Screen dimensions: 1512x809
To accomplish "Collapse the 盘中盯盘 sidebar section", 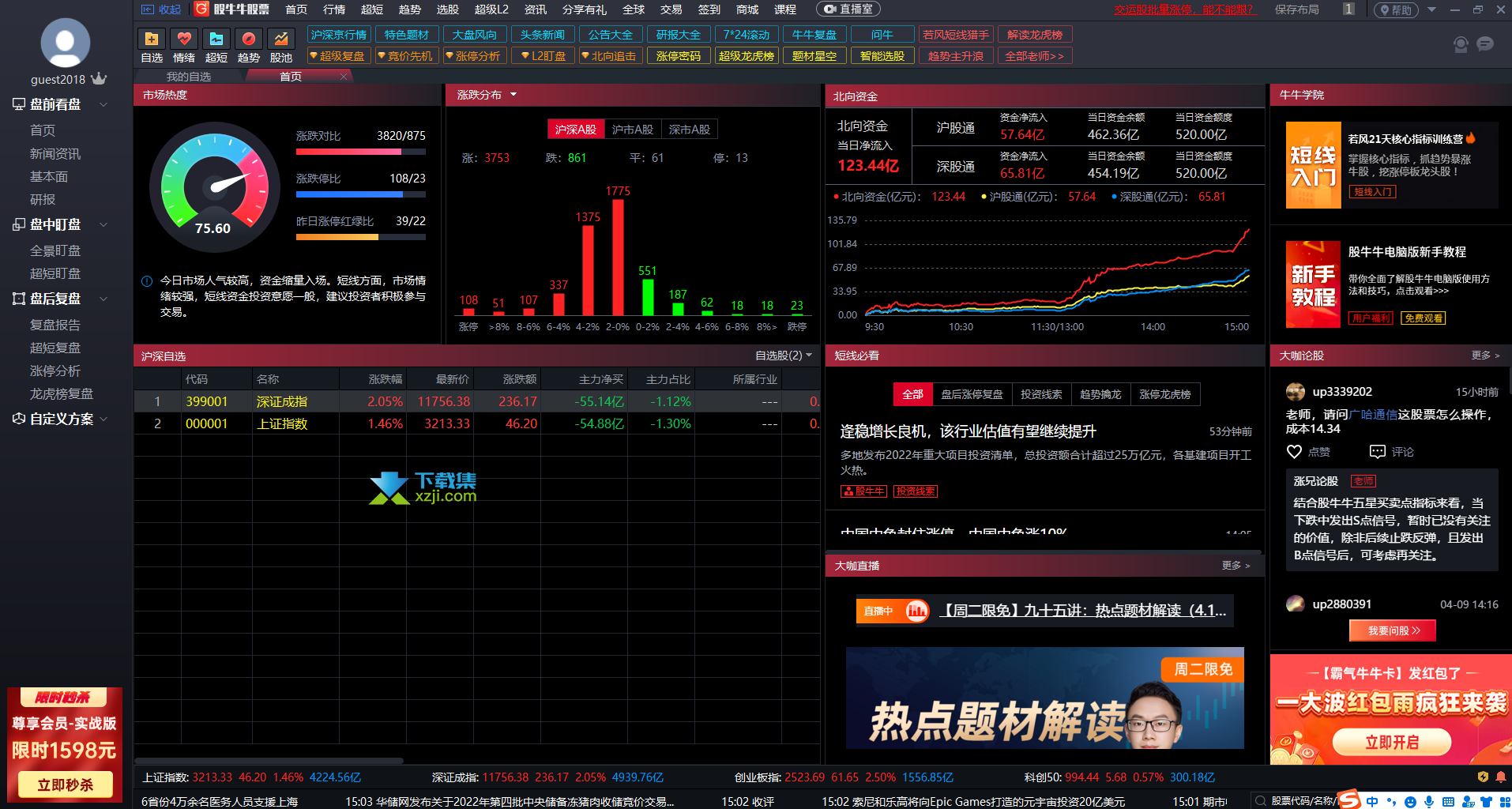I will click(103, 224).
